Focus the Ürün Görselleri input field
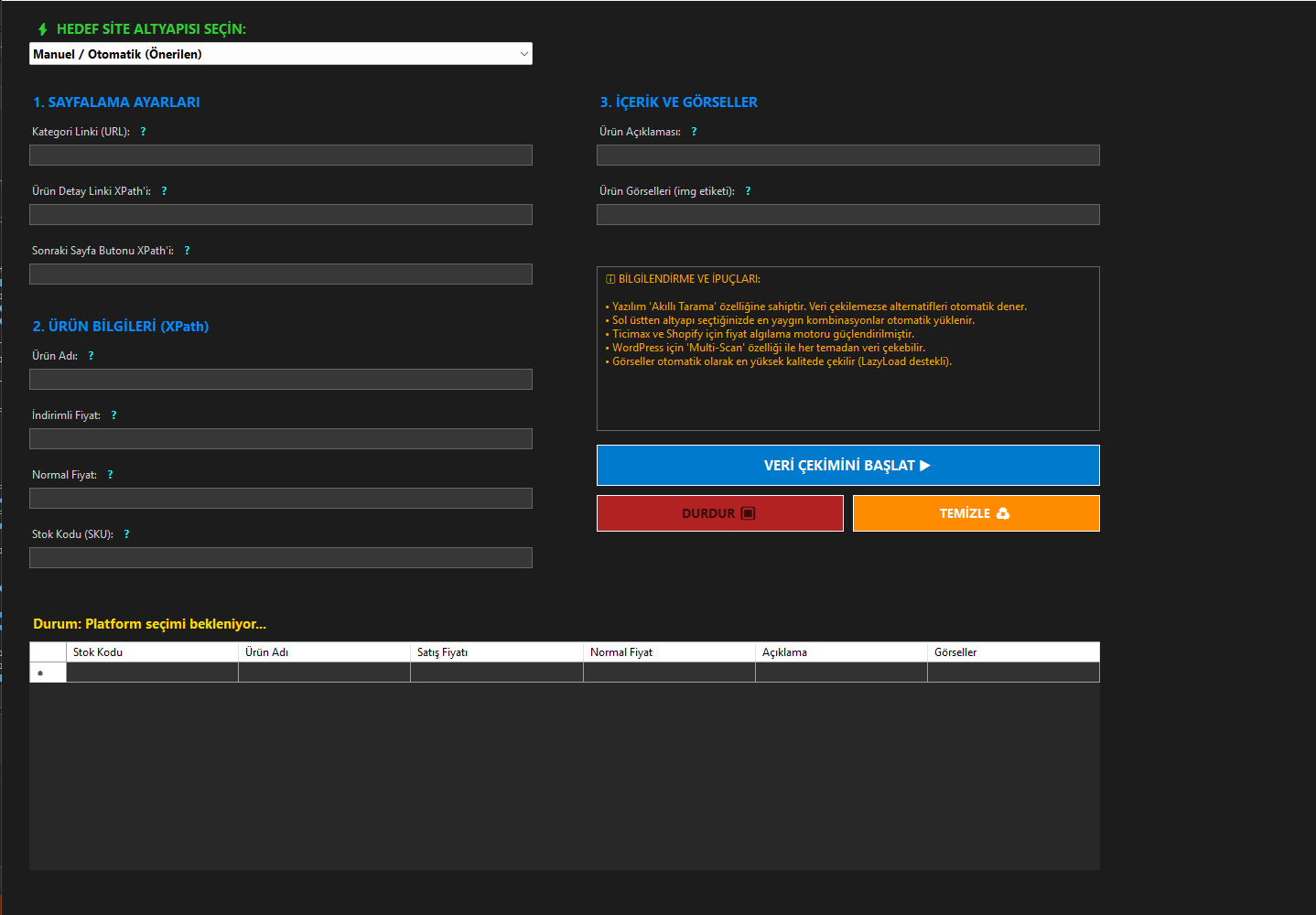Image resolution: width=1316 pixels, height=915 pixels. coord(848,215)
